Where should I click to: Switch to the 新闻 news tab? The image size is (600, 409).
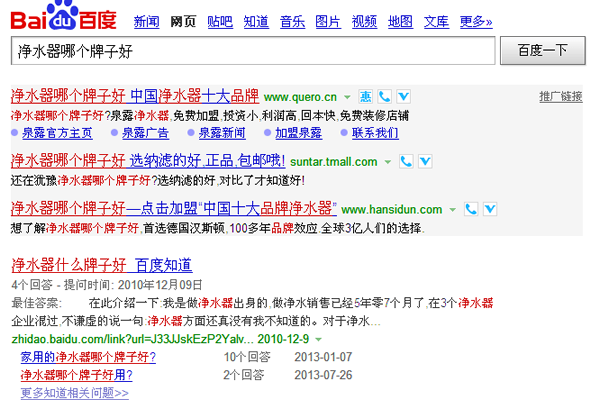tap(147, 22)
